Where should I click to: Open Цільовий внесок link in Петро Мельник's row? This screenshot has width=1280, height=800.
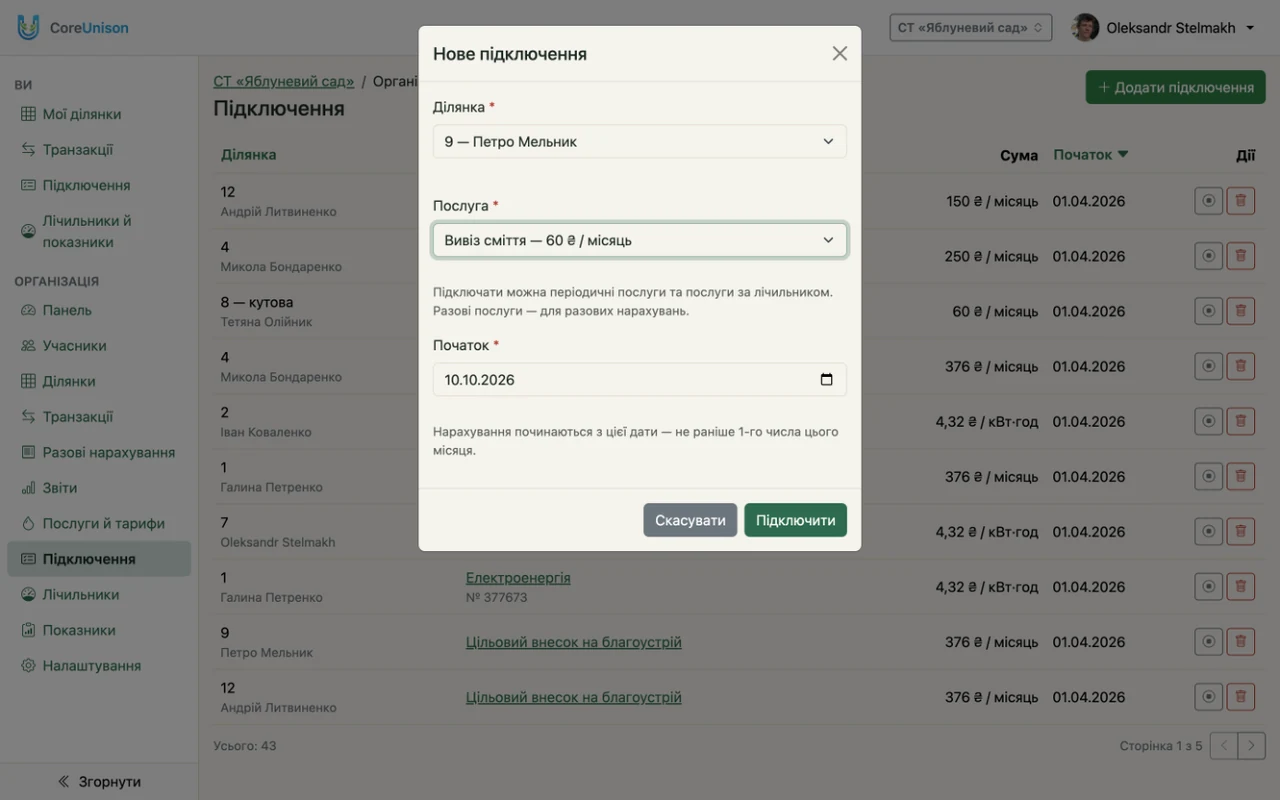(x=574, y=642)
